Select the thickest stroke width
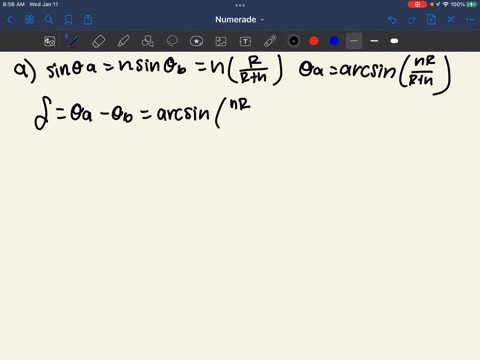This screenshot has width=480, height=360. 394,41
